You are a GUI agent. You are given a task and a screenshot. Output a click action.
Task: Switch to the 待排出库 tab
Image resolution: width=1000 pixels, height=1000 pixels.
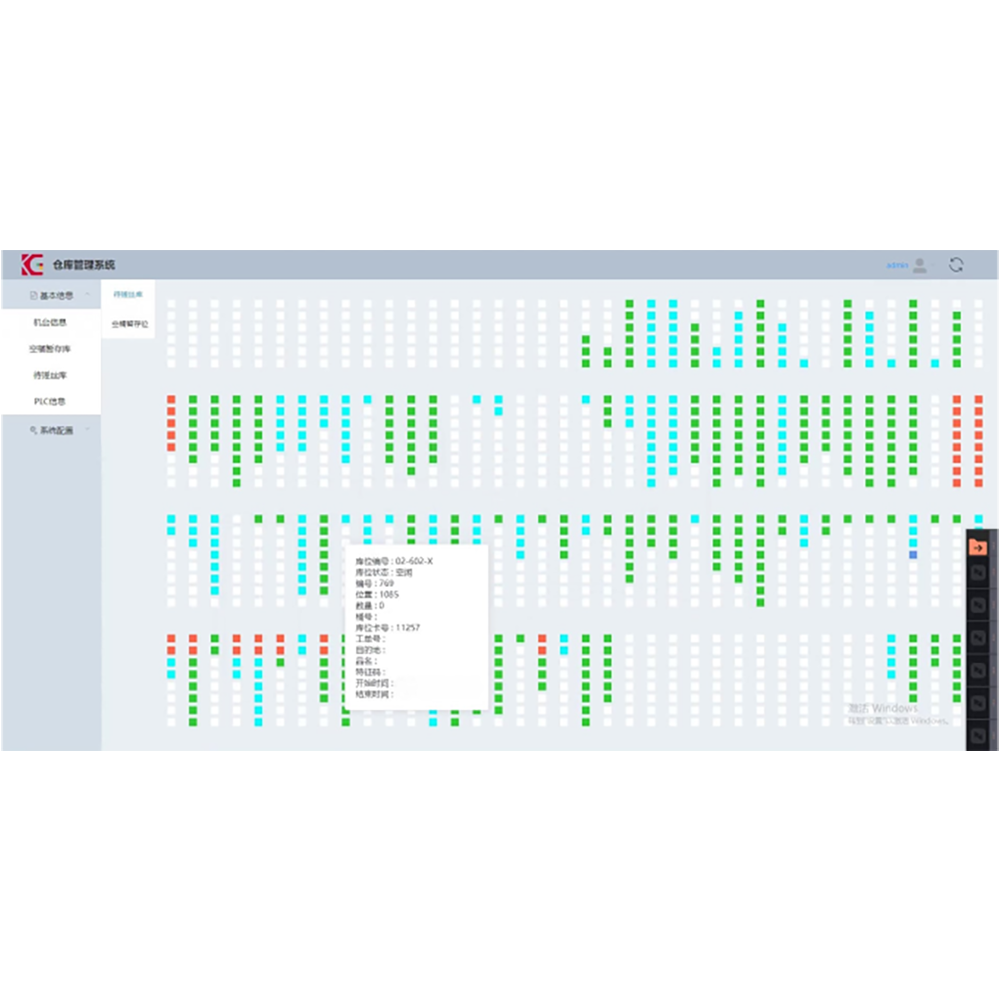tap(128, 295)
